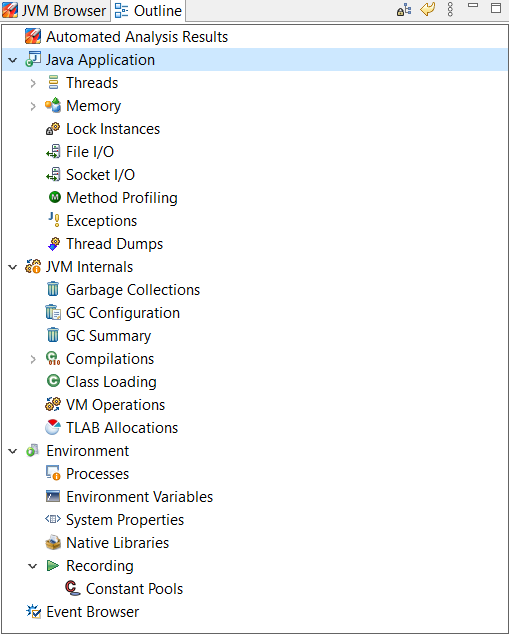Click the Lock Instances padlock icon

pos(53,129)
